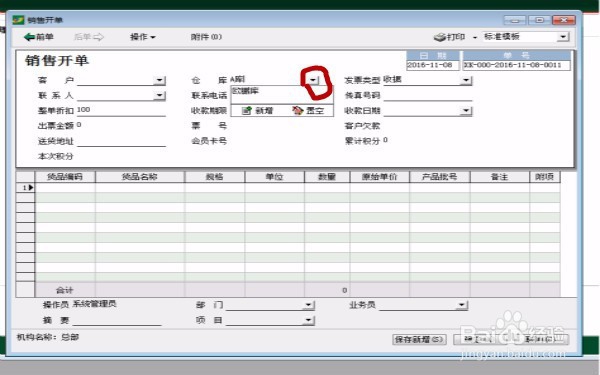The width and height of the screenshot is (600, 375).
Task: Open the 标准模板 template dropdown
Action: [563, 37]
